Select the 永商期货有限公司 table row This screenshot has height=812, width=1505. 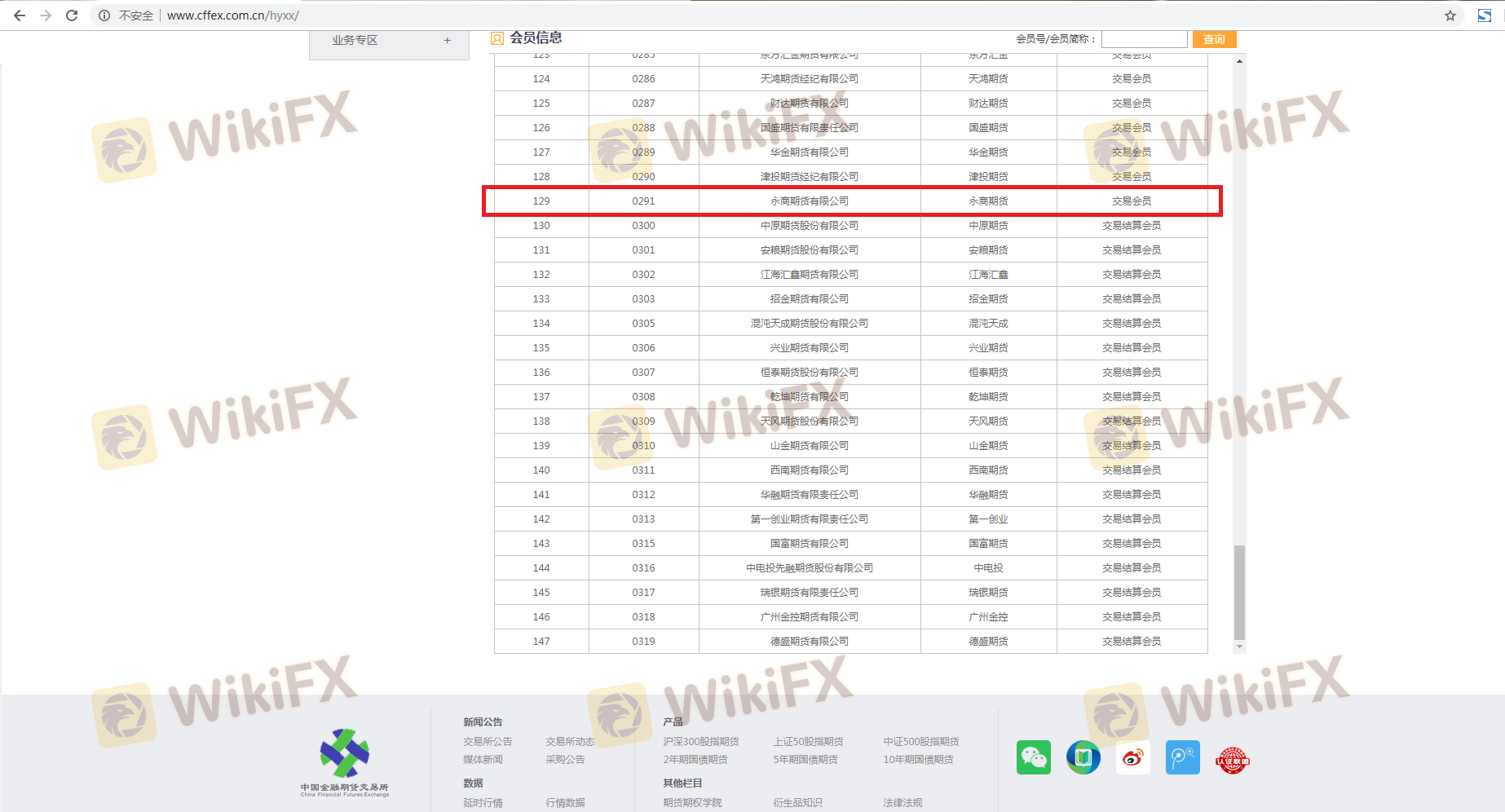[809, 201]
